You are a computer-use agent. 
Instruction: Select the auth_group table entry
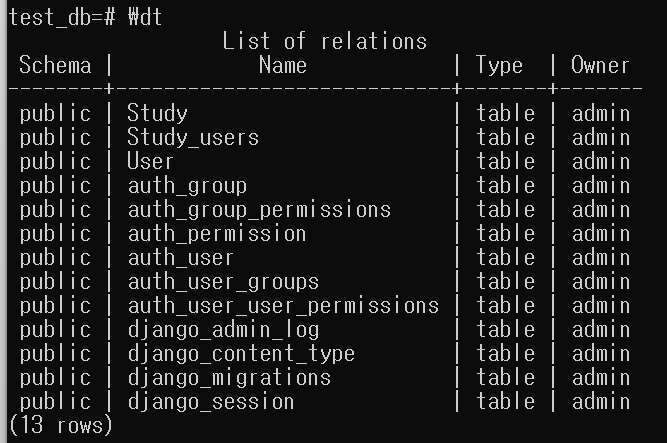pyautogui.click(x=187, y=186)
